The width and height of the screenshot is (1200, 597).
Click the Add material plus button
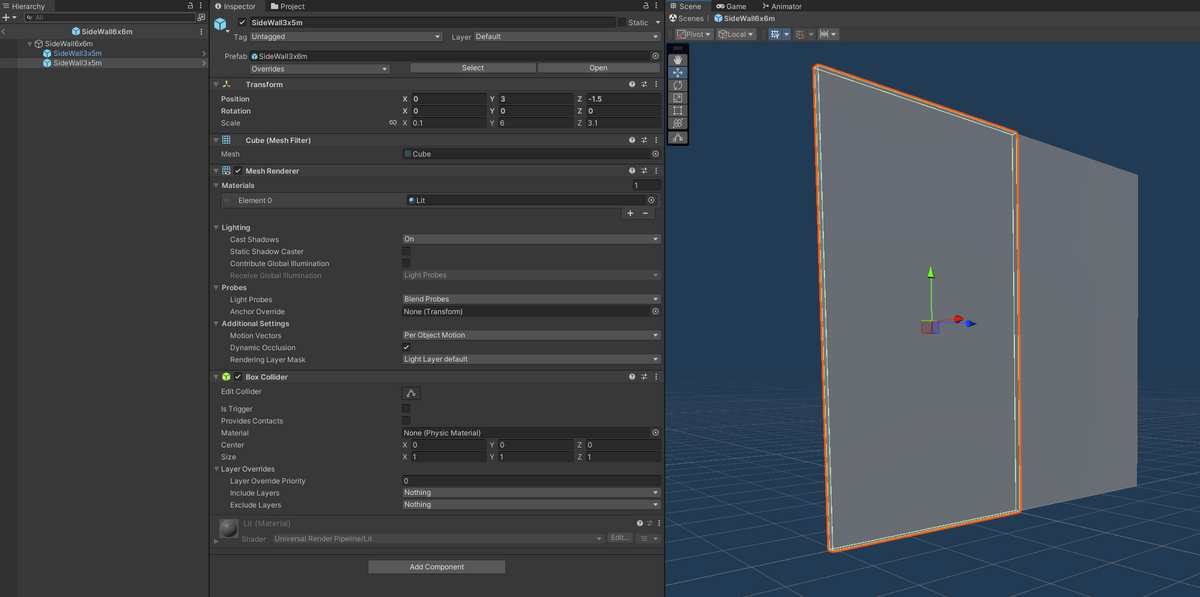tap(630, 213)
